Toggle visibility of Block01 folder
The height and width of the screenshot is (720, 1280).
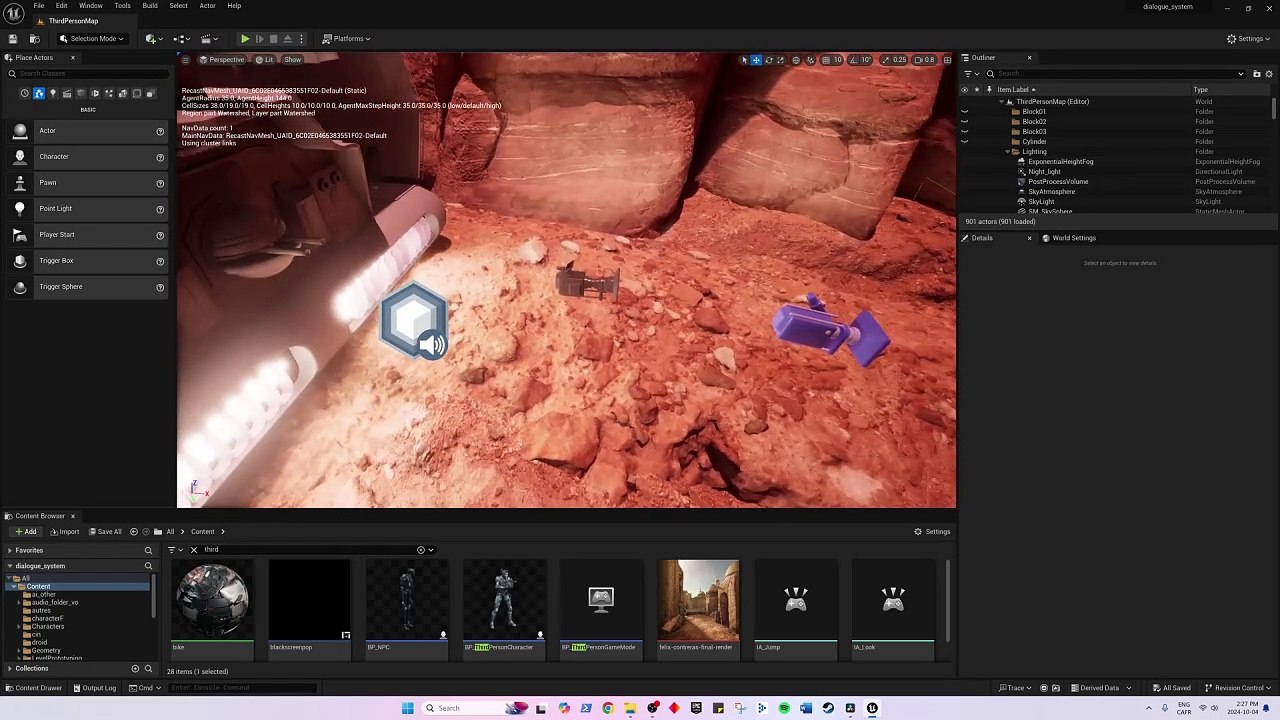[x=964, y=112]
